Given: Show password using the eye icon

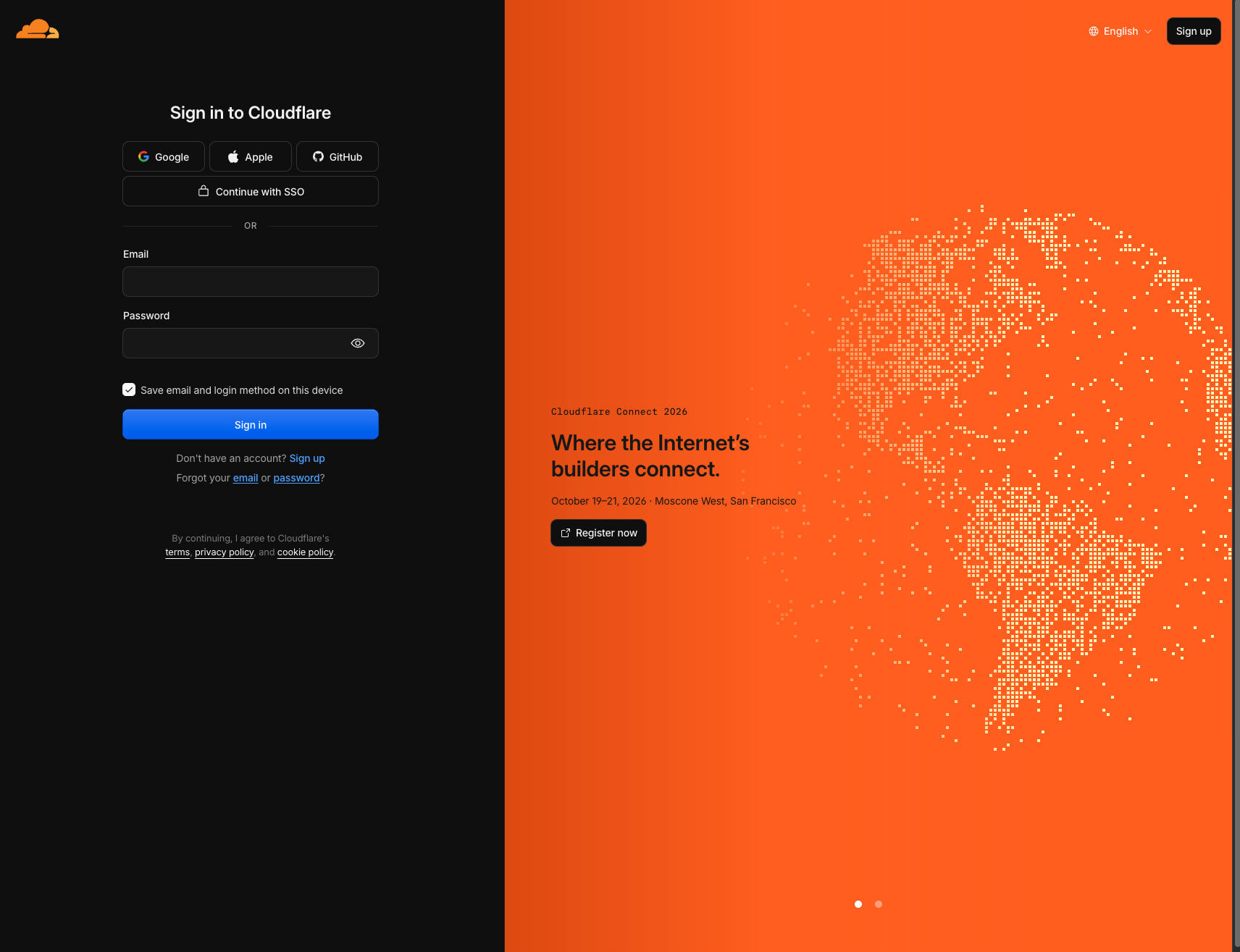Looking at the screenshot, I should (358, 343).
